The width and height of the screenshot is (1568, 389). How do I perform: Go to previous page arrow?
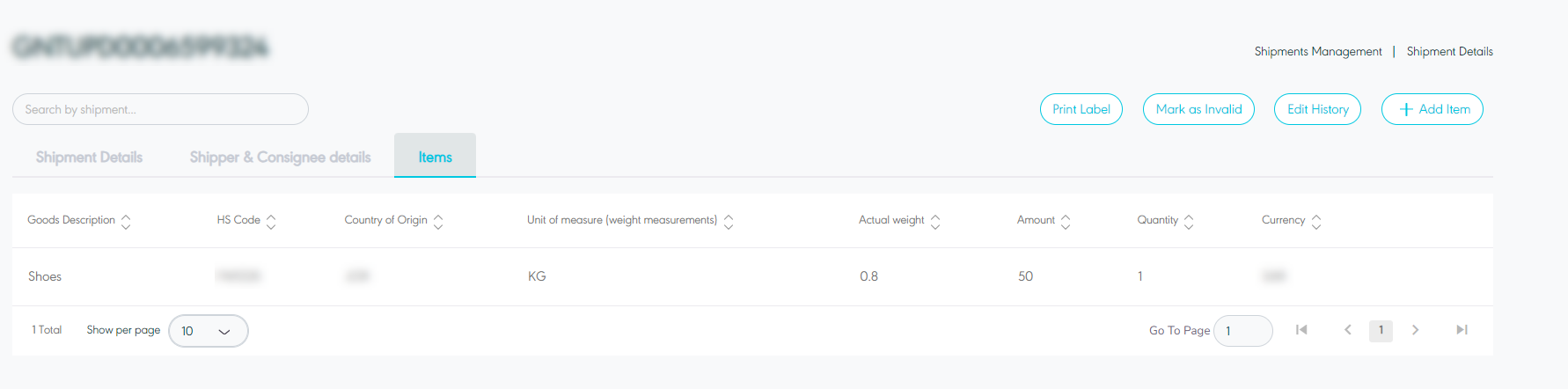(1347, 330)
